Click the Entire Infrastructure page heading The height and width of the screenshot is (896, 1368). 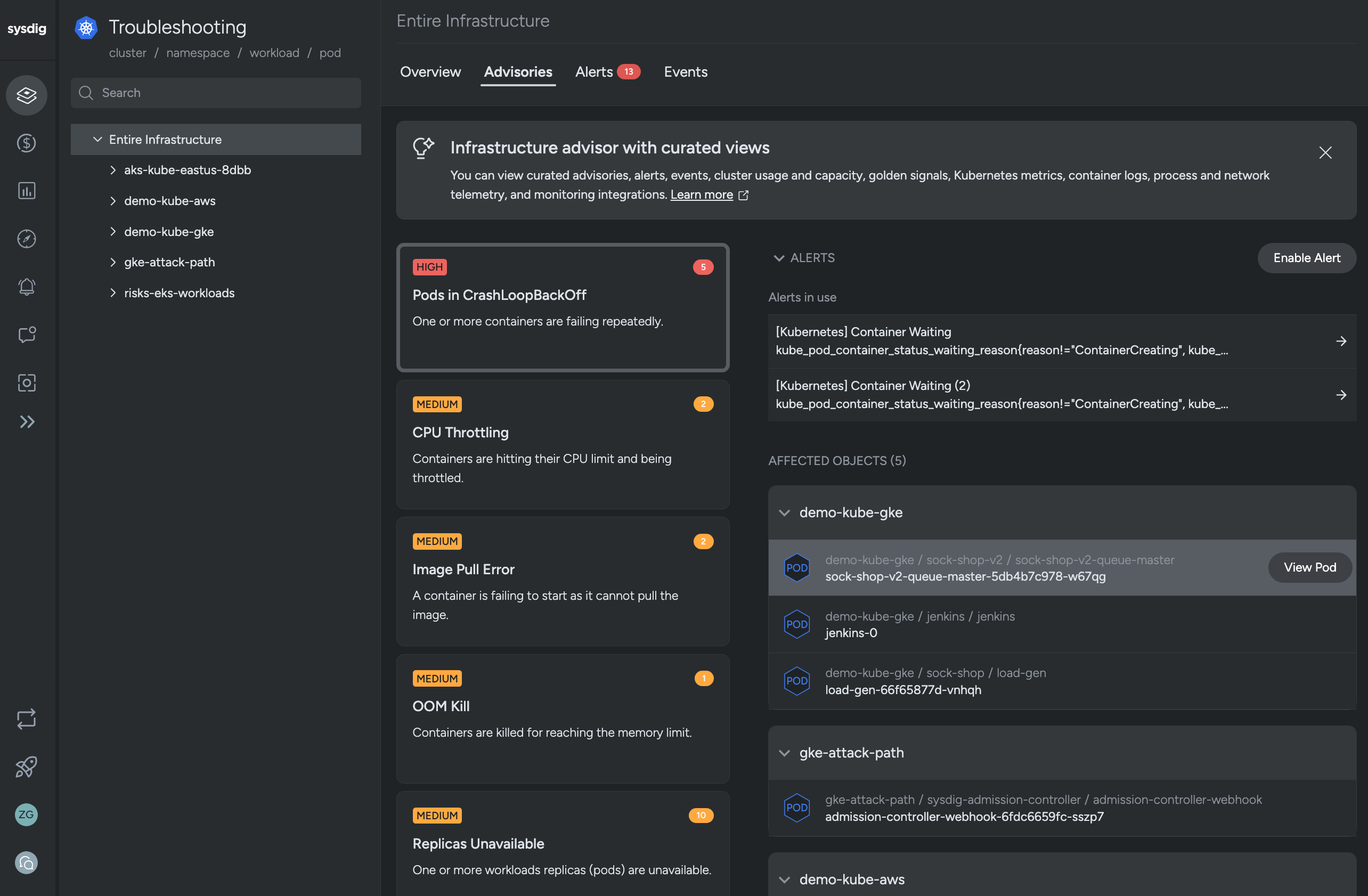pos(473,21)
